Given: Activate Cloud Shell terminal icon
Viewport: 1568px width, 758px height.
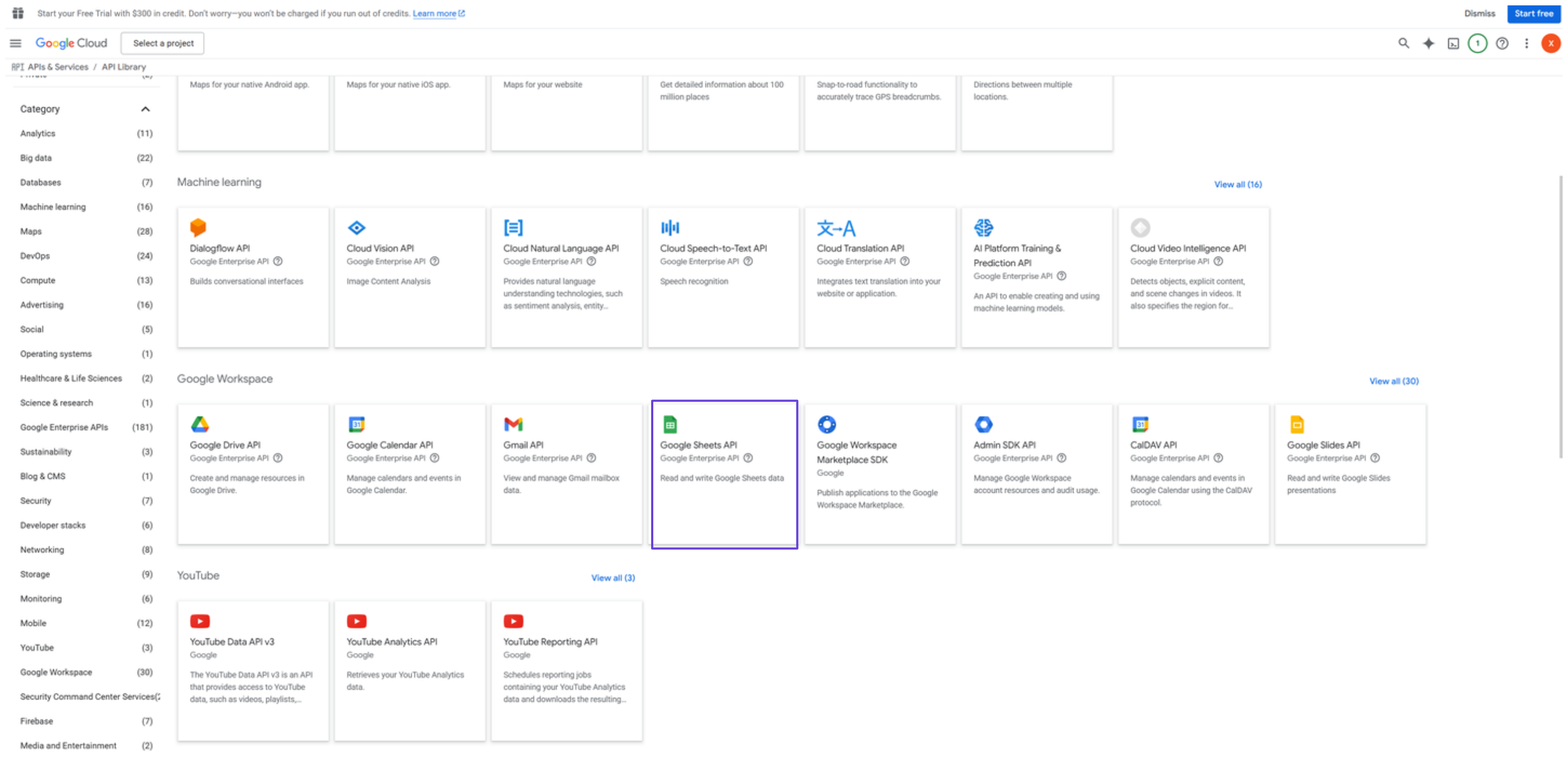Looking at the screenshot, I should tap(1453, 43).
